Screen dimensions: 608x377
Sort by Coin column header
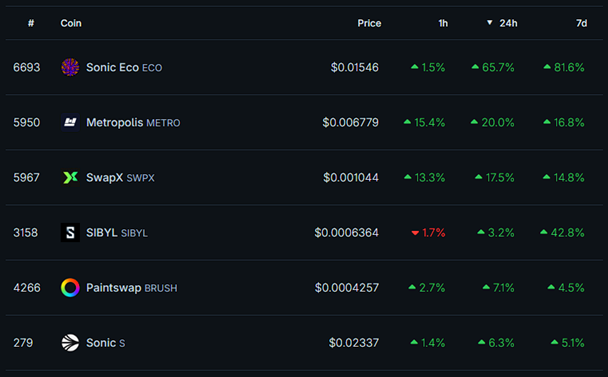[x=71, y=23]
